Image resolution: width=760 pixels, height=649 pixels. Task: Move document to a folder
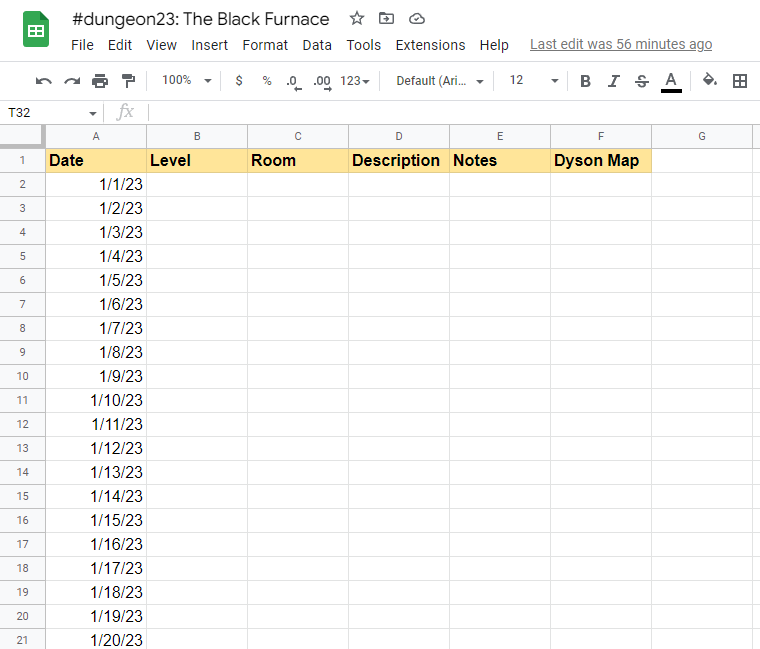(x=386, y=18)
